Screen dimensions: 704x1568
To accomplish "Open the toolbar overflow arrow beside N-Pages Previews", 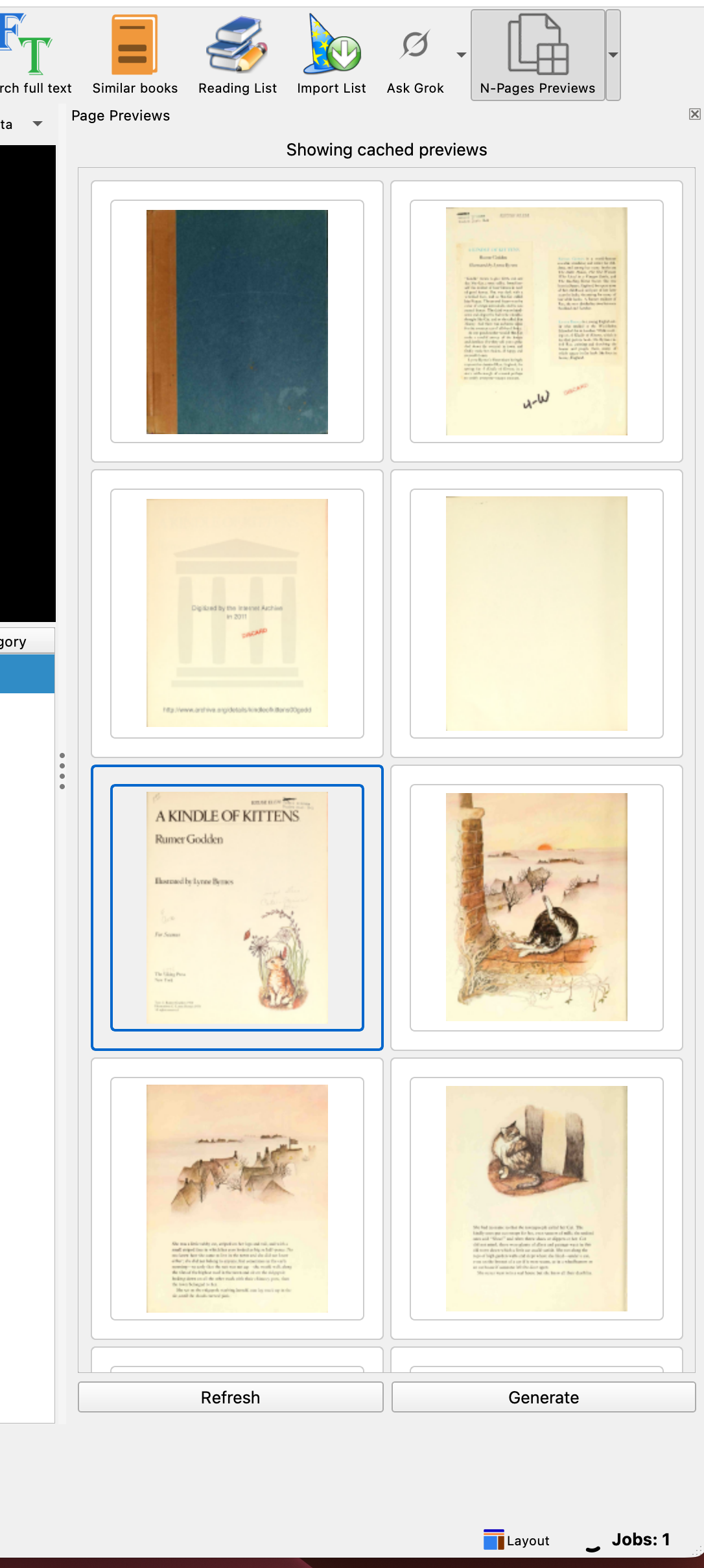I will pos(613,55).
